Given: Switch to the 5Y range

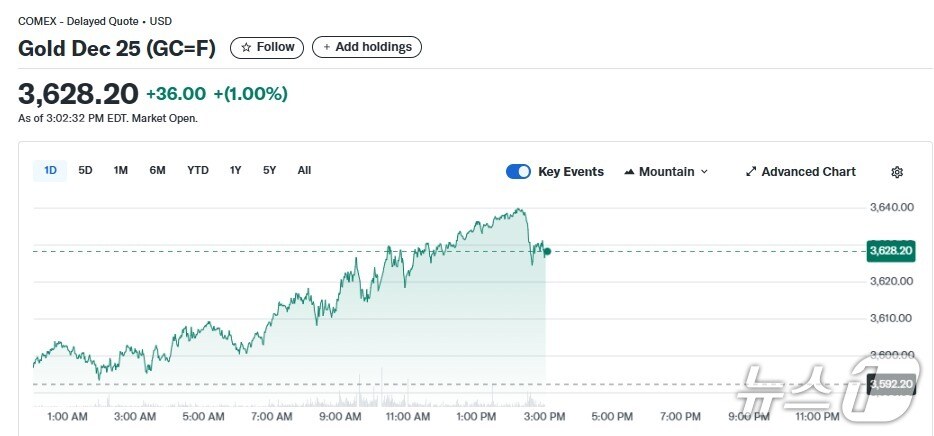Looking at the screenshot, I should point(270,171).
